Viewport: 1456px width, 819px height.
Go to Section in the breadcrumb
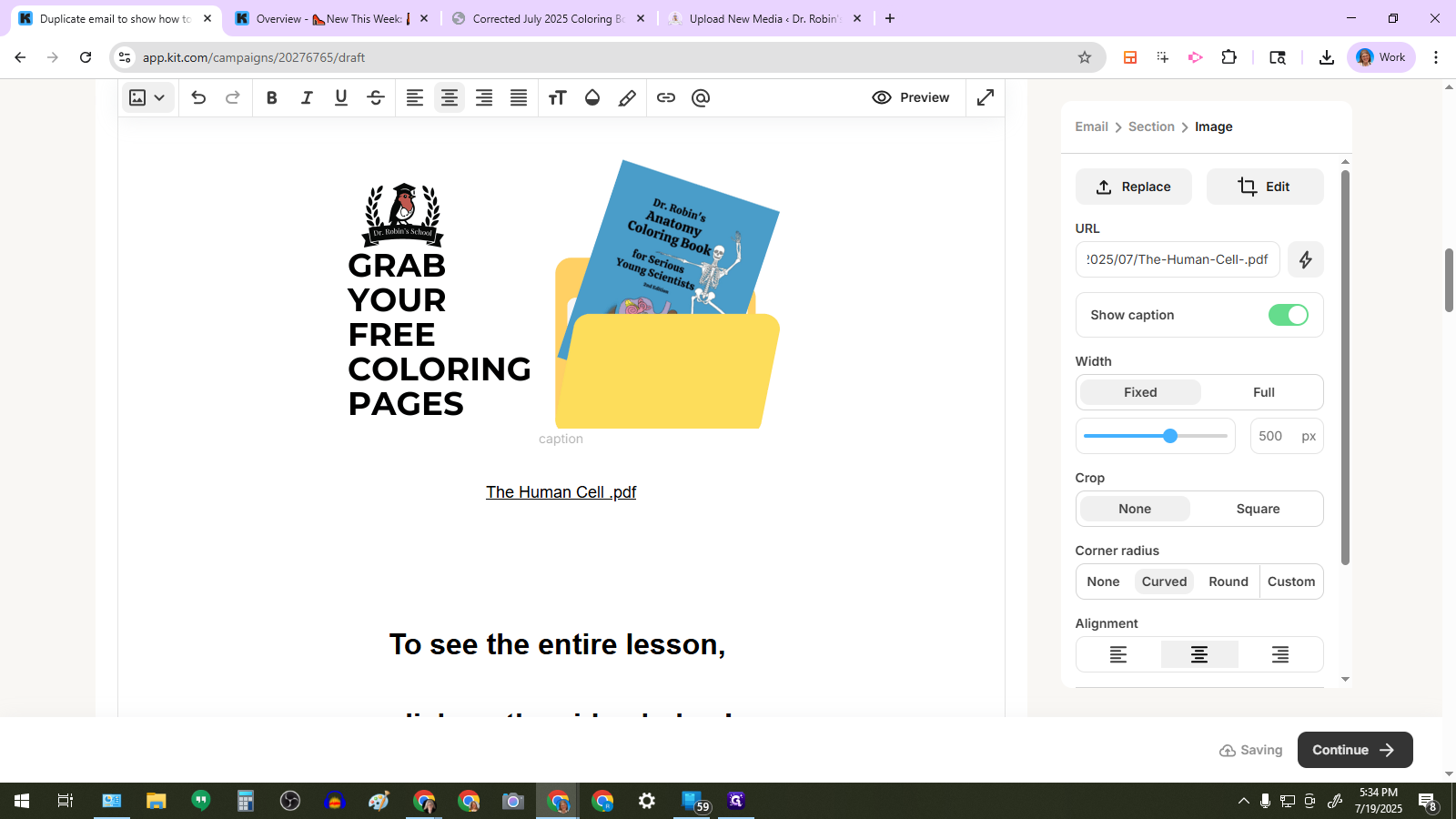(1151, 126)
